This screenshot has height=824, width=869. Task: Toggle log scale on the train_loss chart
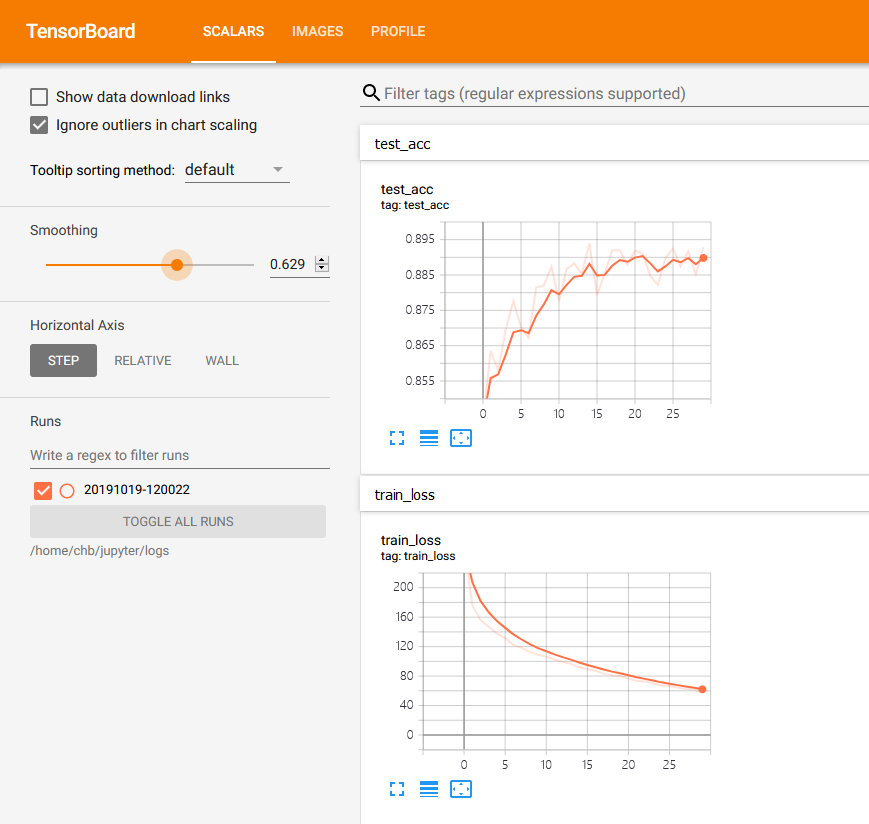428,789
